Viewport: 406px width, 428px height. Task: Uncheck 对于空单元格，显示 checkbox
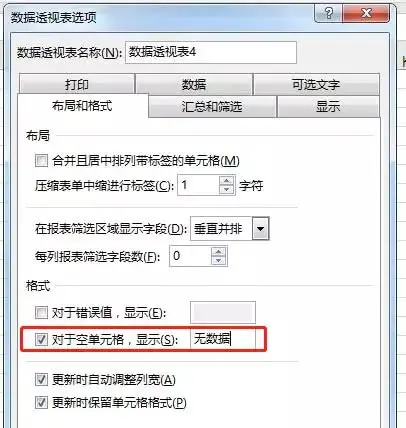pyautogui.click(x=41, y=340)
